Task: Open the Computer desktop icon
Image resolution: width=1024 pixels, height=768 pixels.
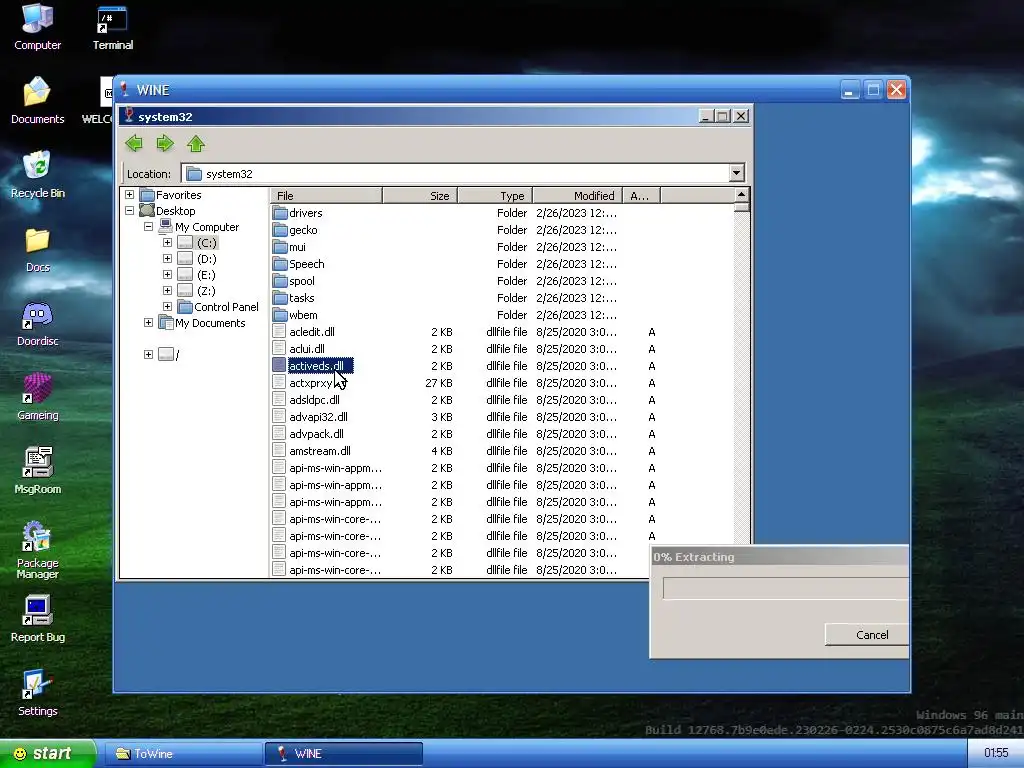Action: [x=37, y=26]
